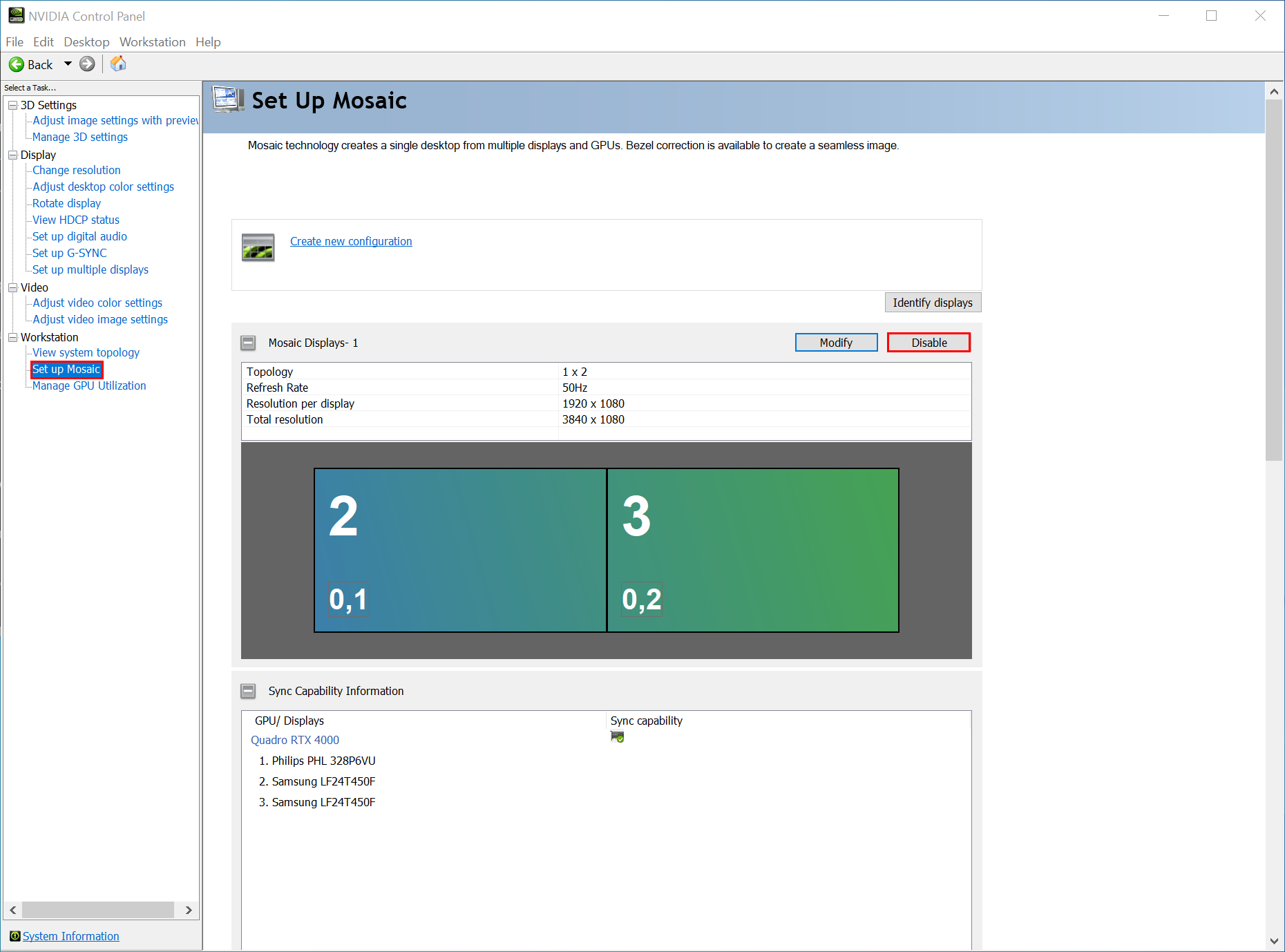Click the sync capability status icon

pos(617,737)
